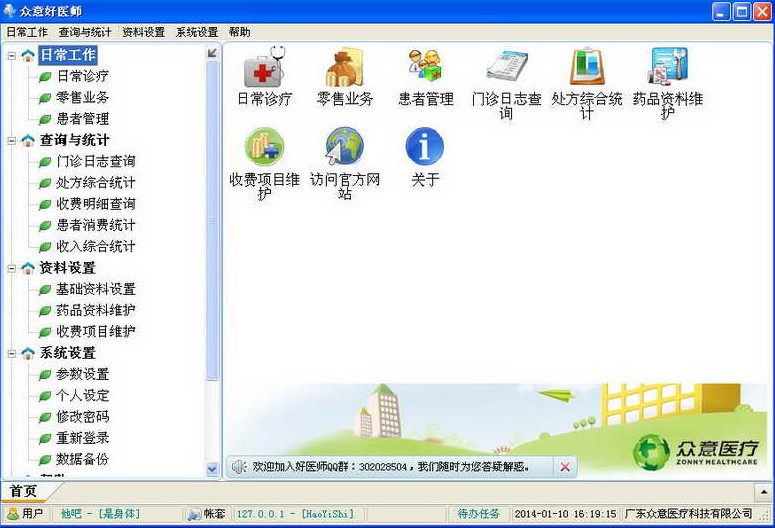Collapse the 日常工作 tree node
This screenshot has width=775, height=528.
11,55
